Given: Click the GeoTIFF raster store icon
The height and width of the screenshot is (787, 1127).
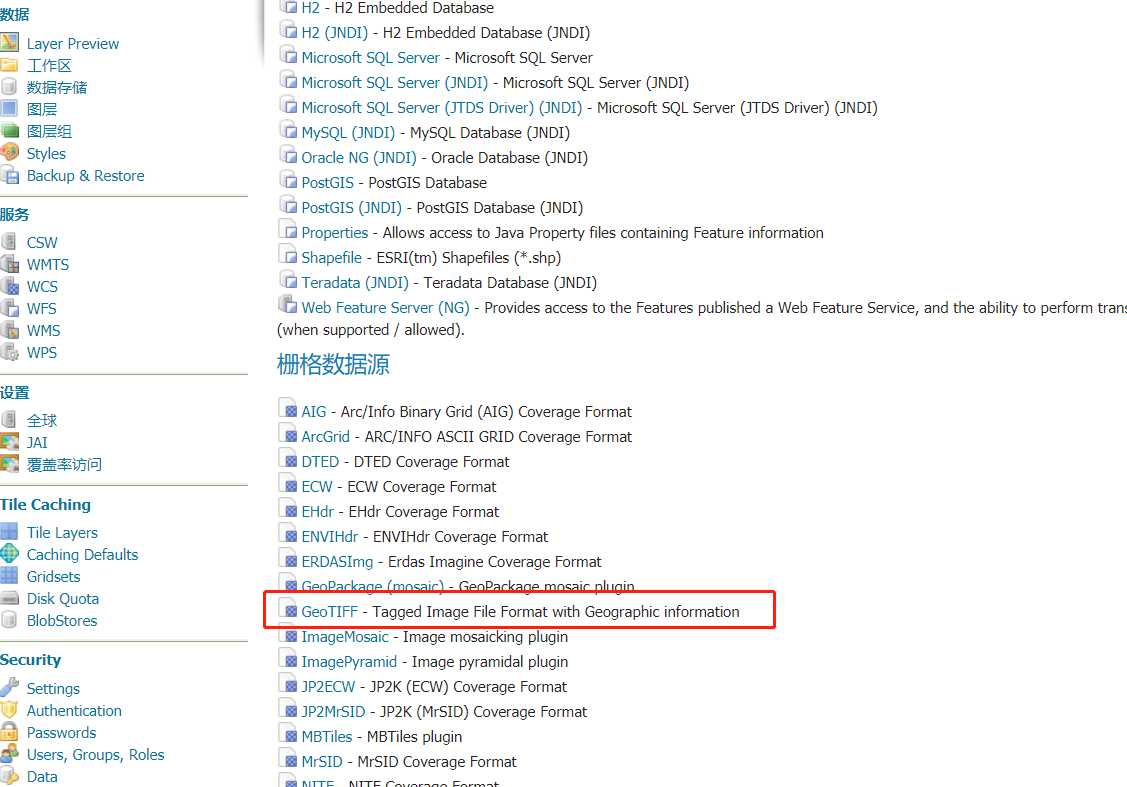Looking at the screenshot, I should coord(288,609).
